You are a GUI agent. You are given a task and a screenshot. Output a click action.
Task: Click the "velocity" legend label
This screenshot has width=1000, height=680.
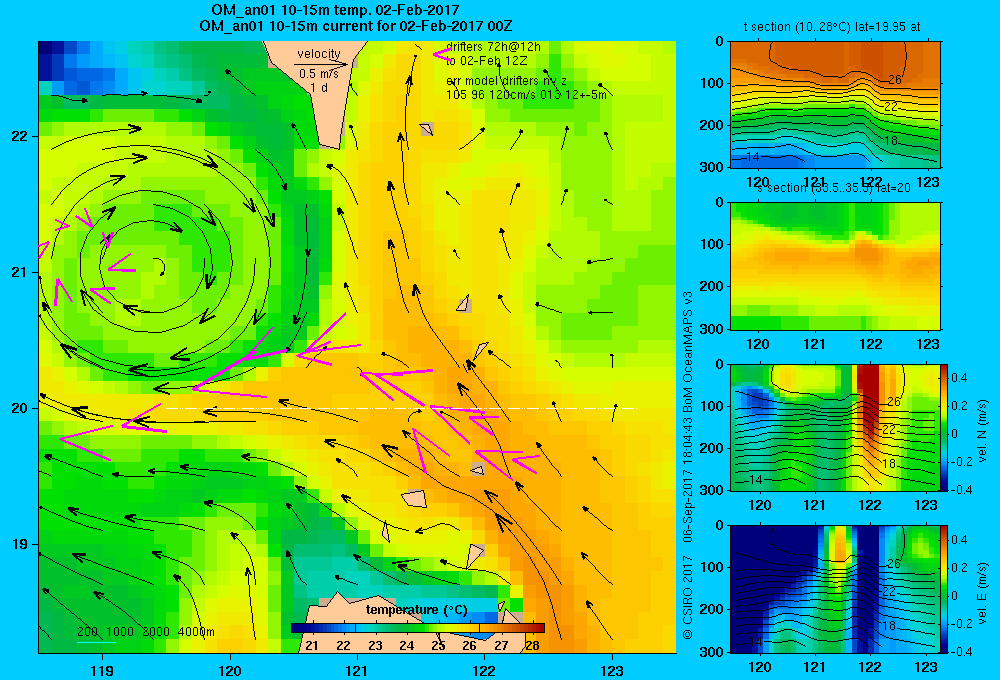coord(319,54)
